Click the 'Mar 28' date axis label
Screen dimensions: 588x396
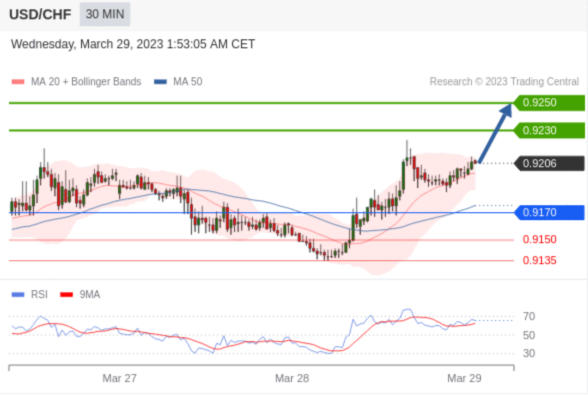click(292, 378)
